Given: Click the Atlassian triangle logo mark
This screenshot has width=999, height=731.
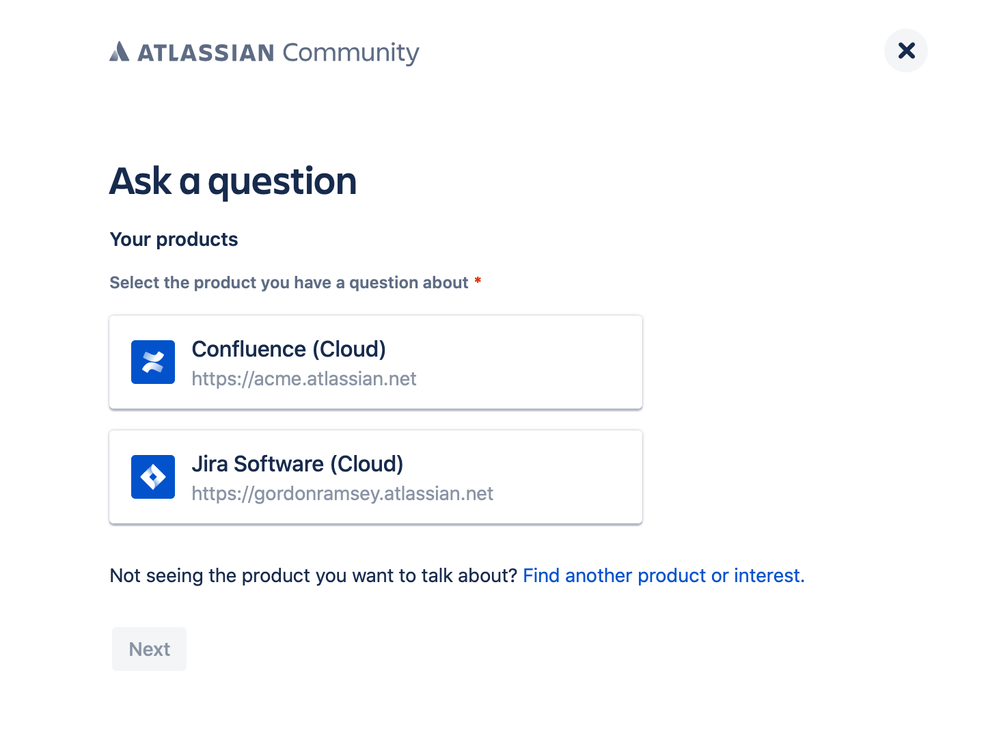Looking at the screenshot, I should pos(119,52).
